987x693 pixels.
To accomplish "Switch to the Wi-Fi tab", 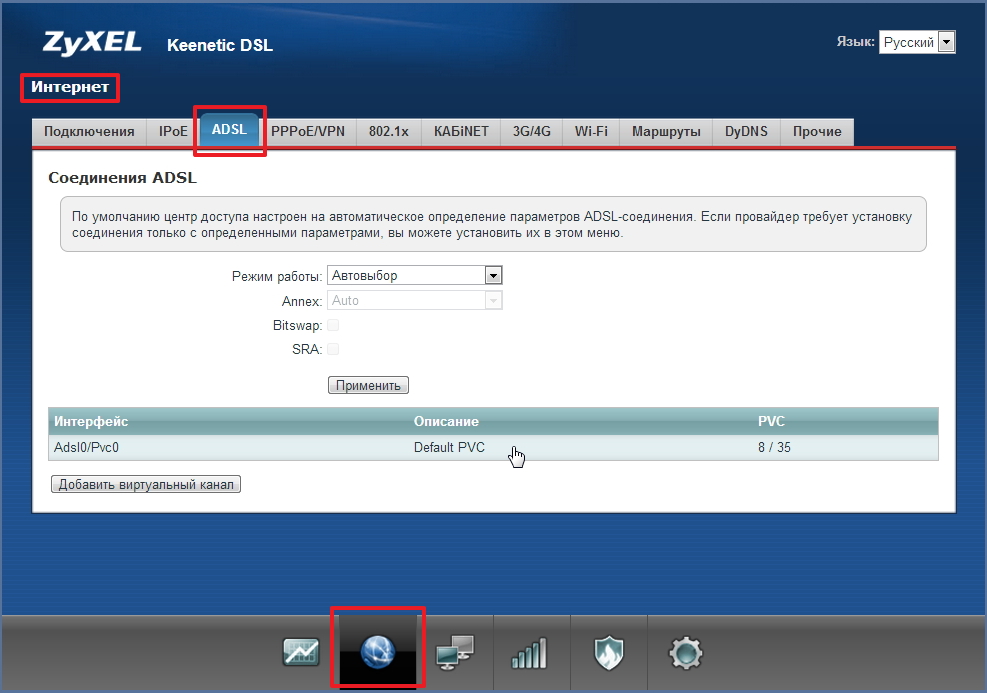I will click(591, 131).
